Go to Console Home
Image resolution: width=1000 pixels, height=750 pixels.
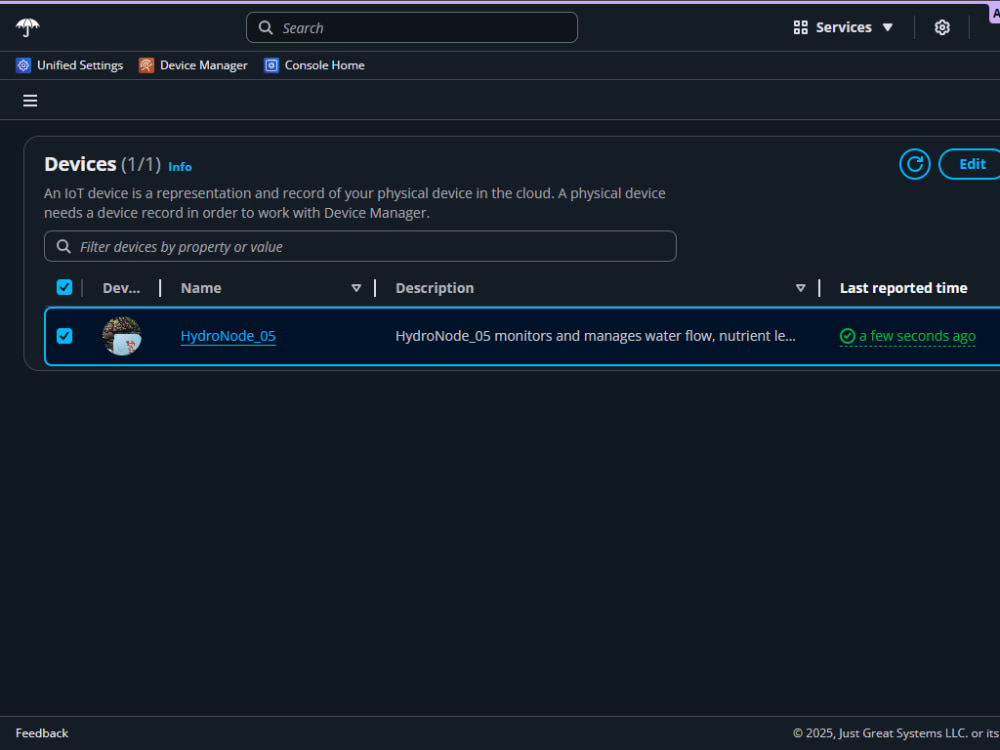click(x=314, y=65)
